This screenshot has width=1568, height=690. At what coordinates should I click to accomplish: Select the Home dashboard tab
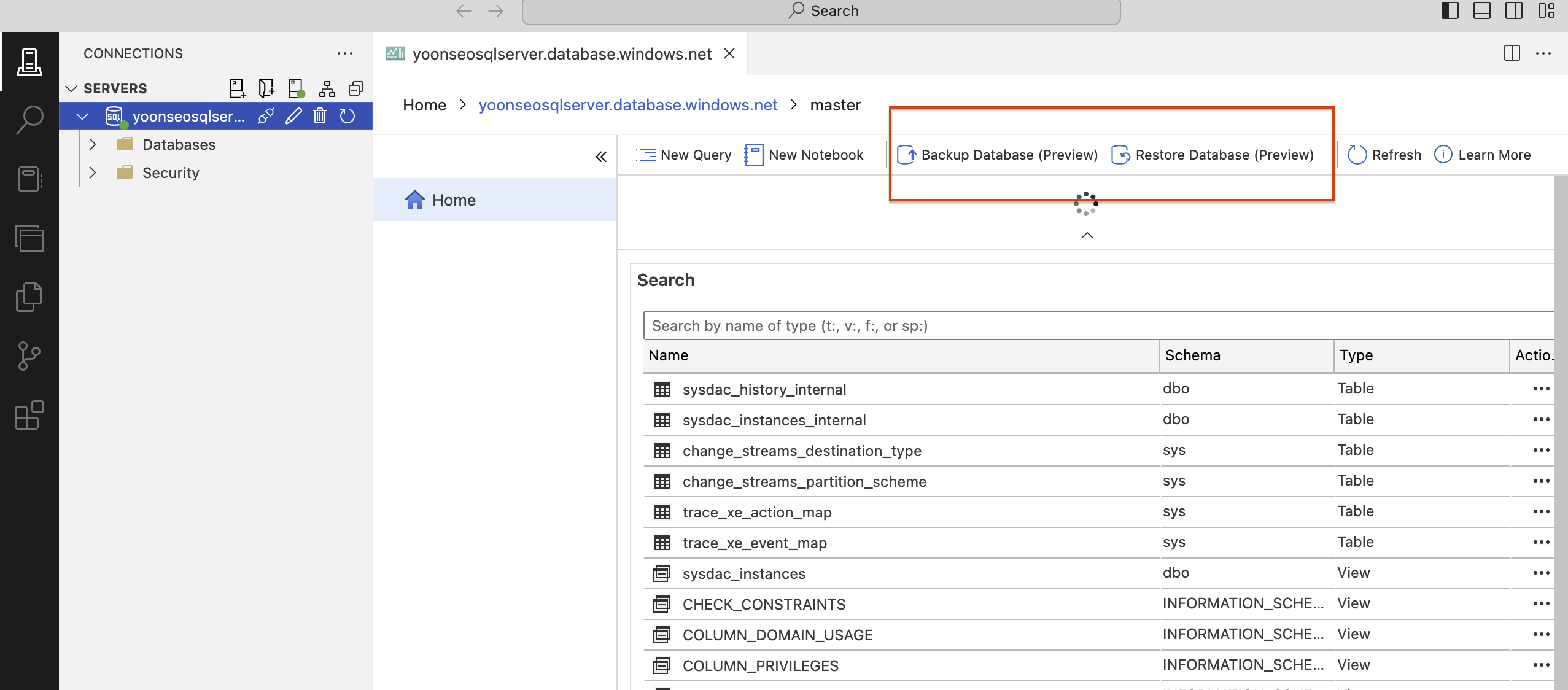454,200
